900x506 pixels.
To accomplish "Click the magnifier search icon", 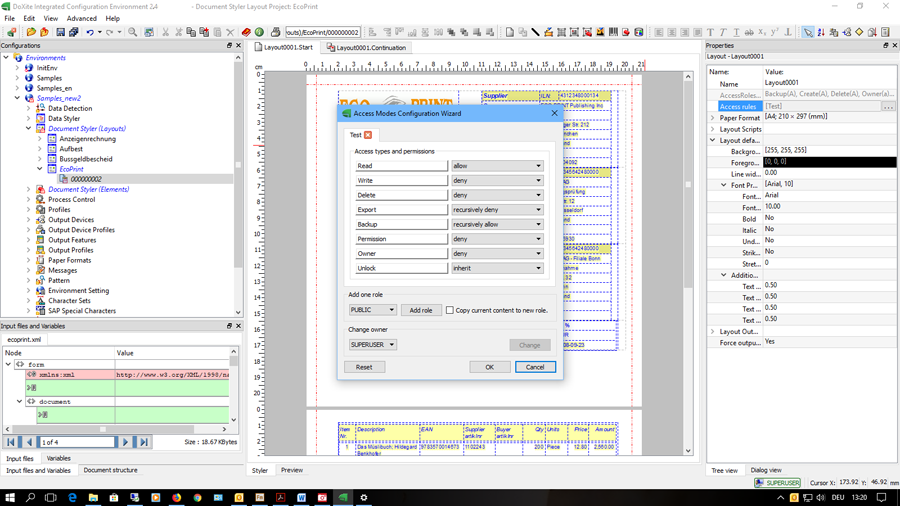I will (133, 32).
